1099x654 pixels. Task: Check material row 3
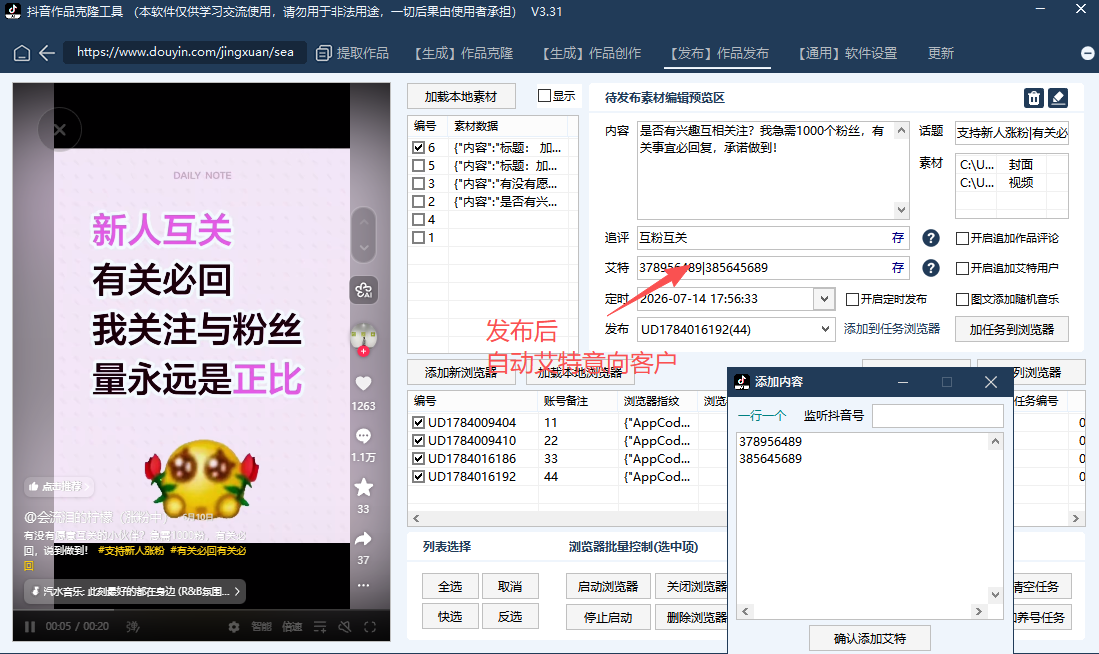[418, 184]
